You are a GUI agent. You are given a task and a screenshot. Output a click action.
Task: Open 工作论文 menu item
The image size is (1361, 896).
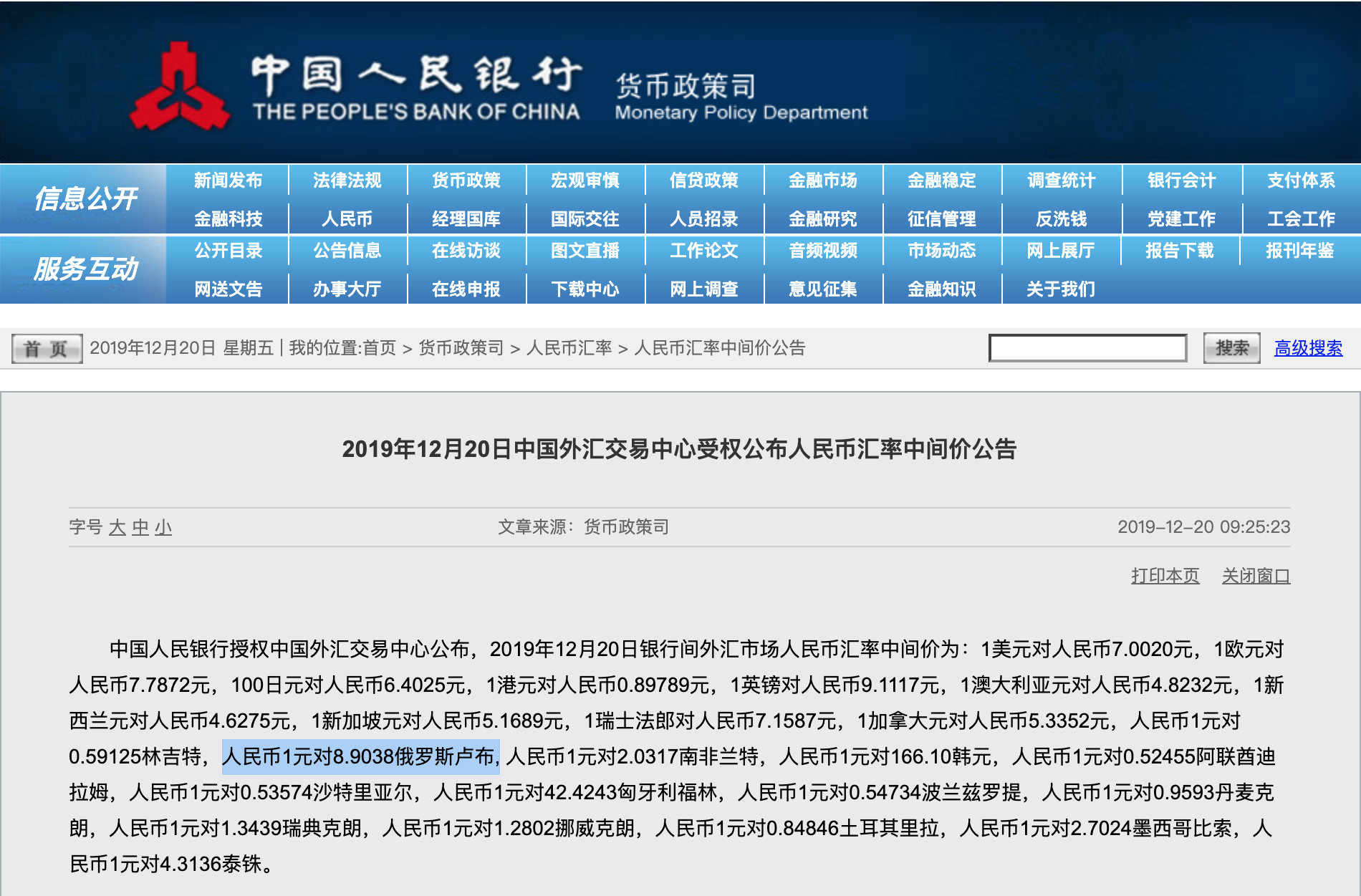tap(703, 251)
